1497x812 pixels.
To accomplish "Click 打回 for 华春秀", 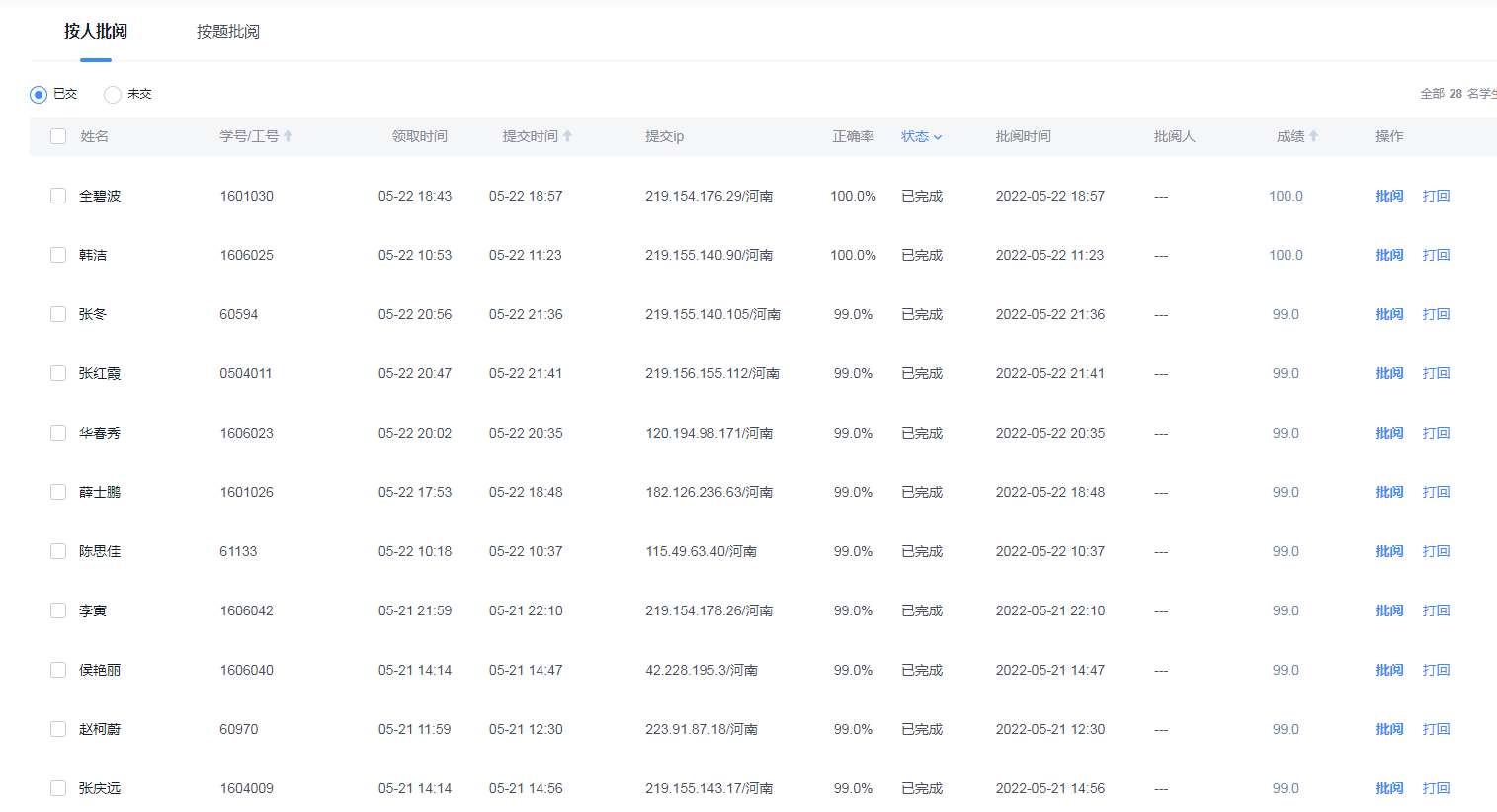I will (x=1436, y=433).
